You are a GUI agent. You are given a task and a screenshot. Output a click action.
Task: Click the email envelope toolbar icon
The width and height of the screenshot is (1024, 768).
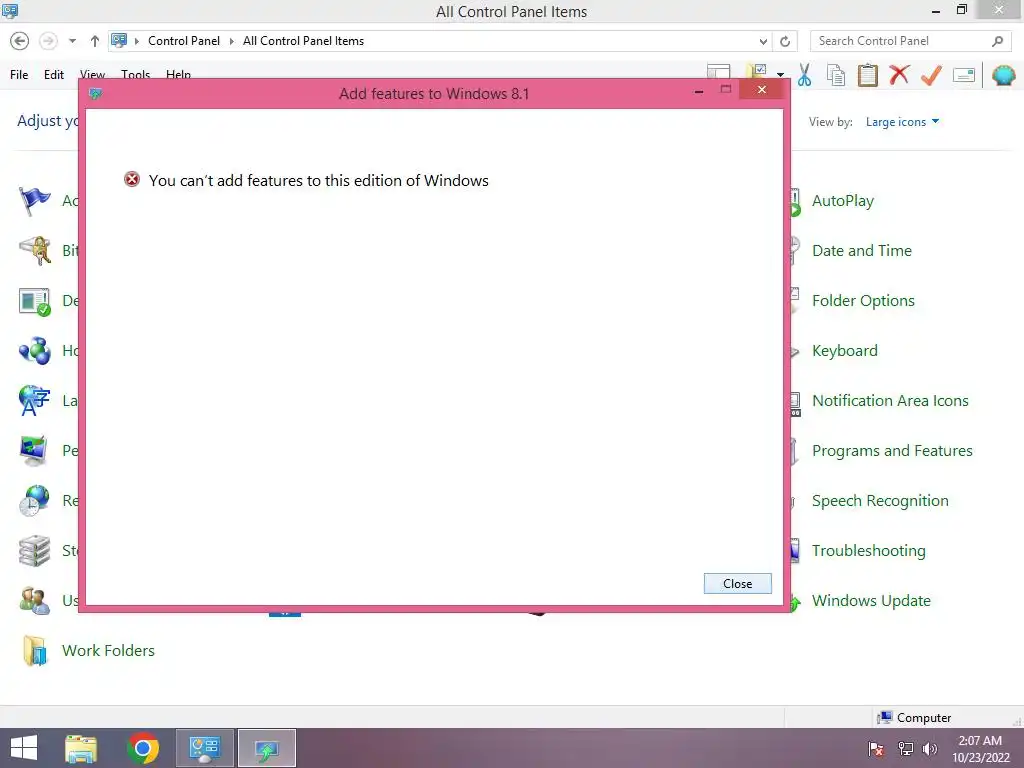[964, 75]
